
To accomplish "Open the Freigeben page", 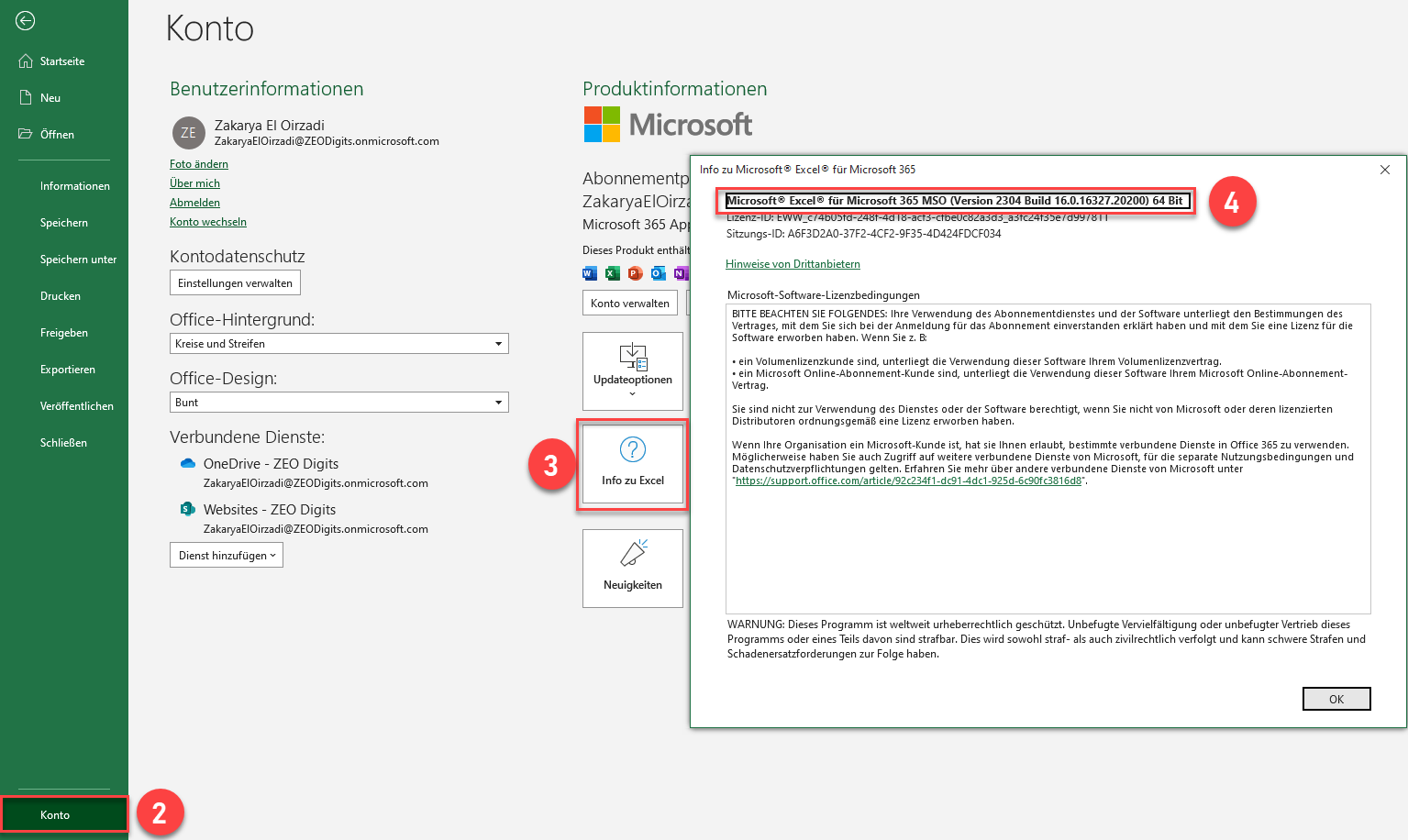I will (64, 333).
